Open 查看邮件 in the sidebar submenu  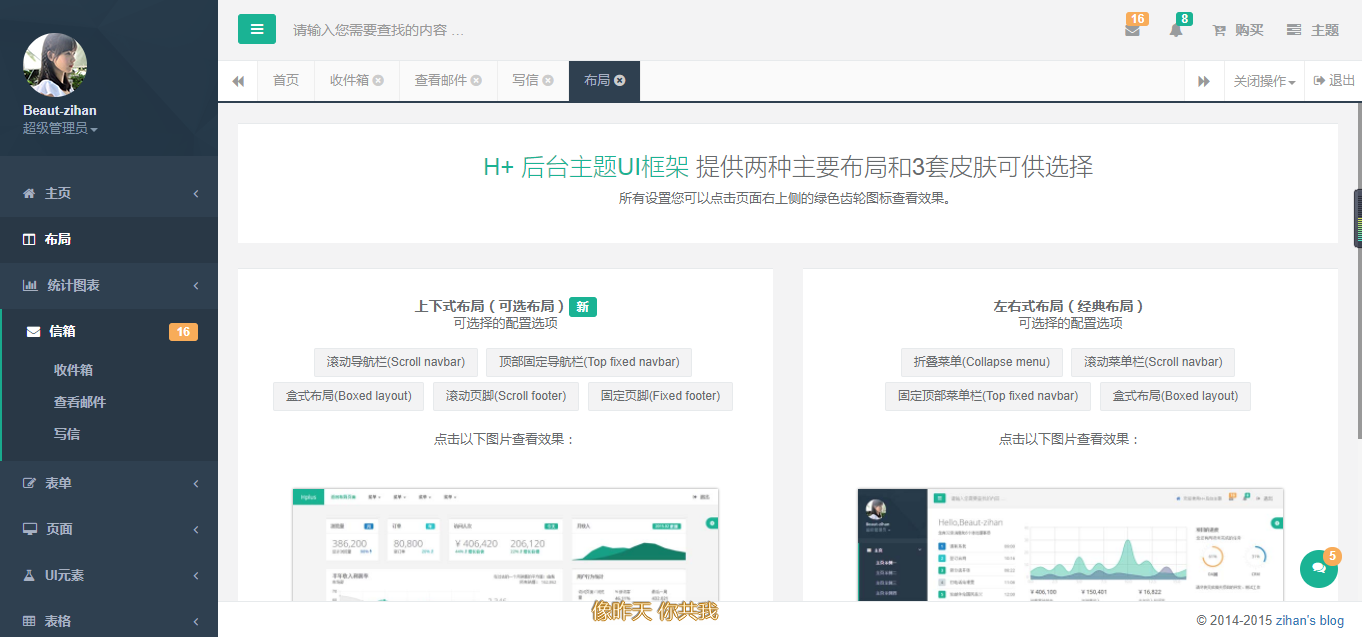(80, 402)
